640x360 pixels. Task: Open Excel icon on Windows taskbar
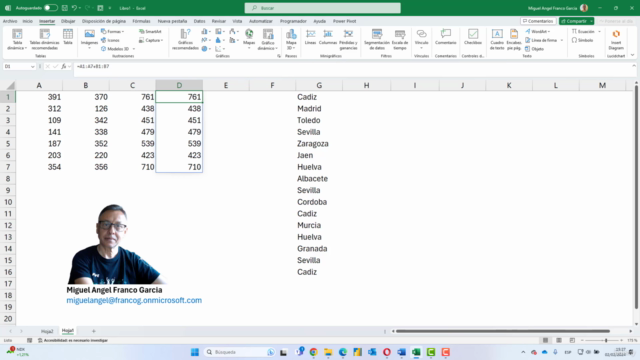416,352
